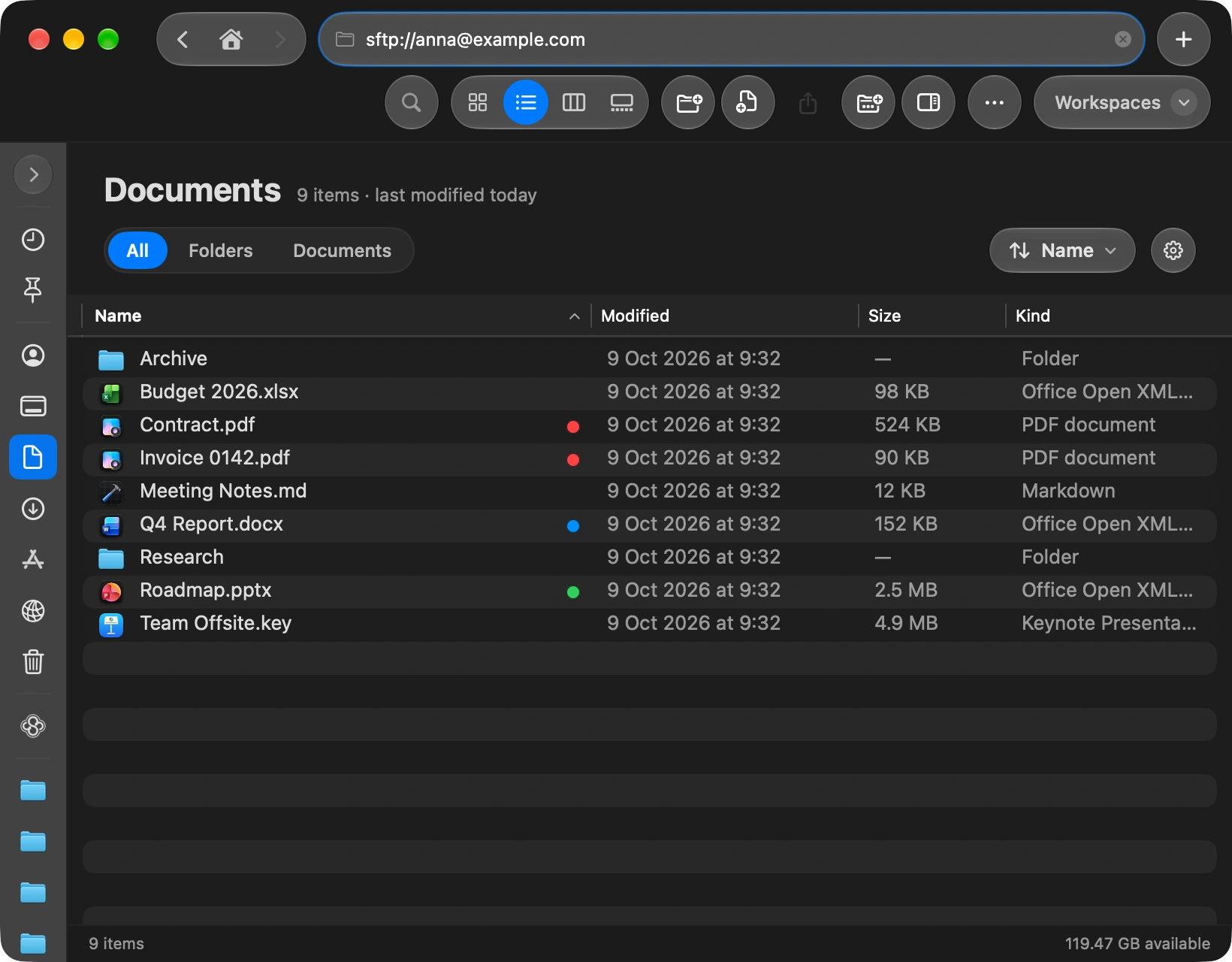
Task: Open the Workspaces dropdown
Action: tap(1122, 102)
